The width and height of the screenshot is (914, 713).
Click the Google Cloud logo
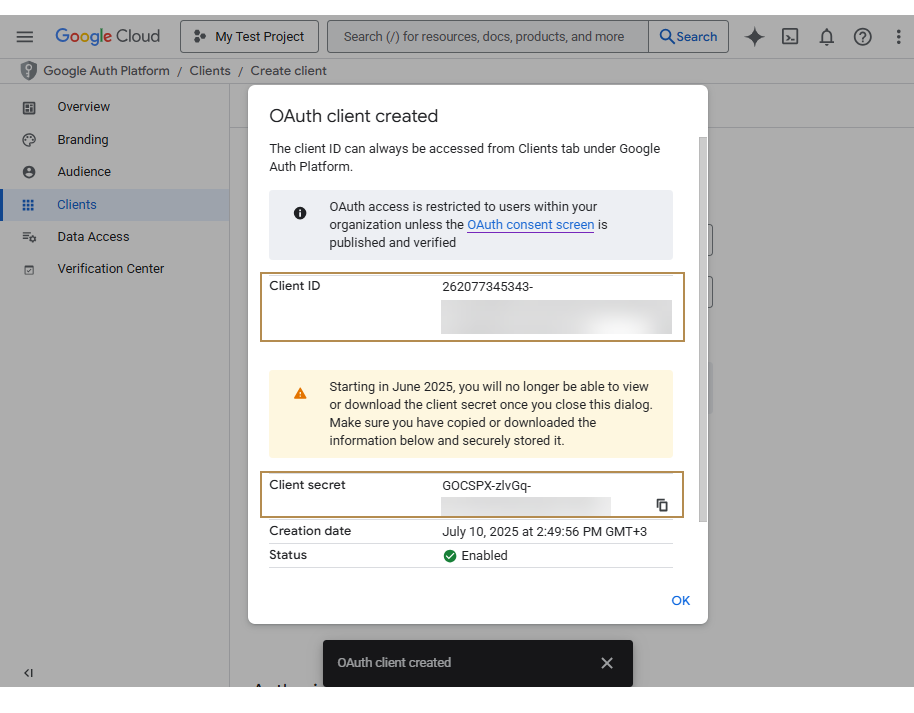click(107, 36)
